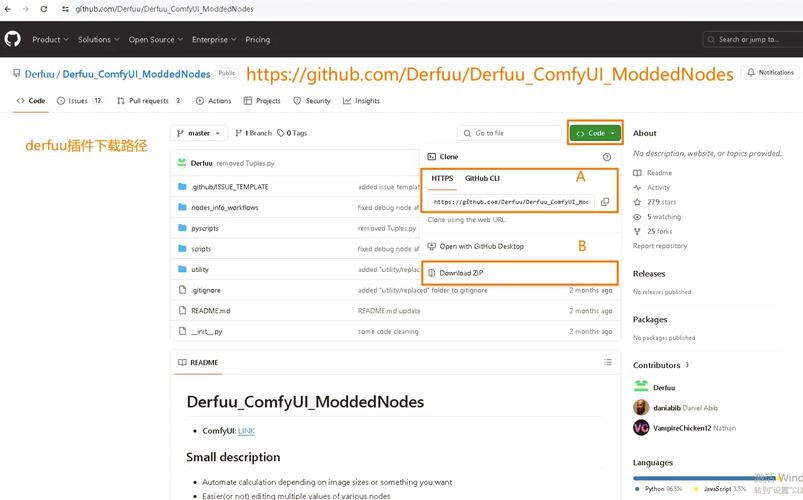This screenshot has width=803, height=500.
Task: Switch to the Pull requests tab
Action: click(149, 101)
